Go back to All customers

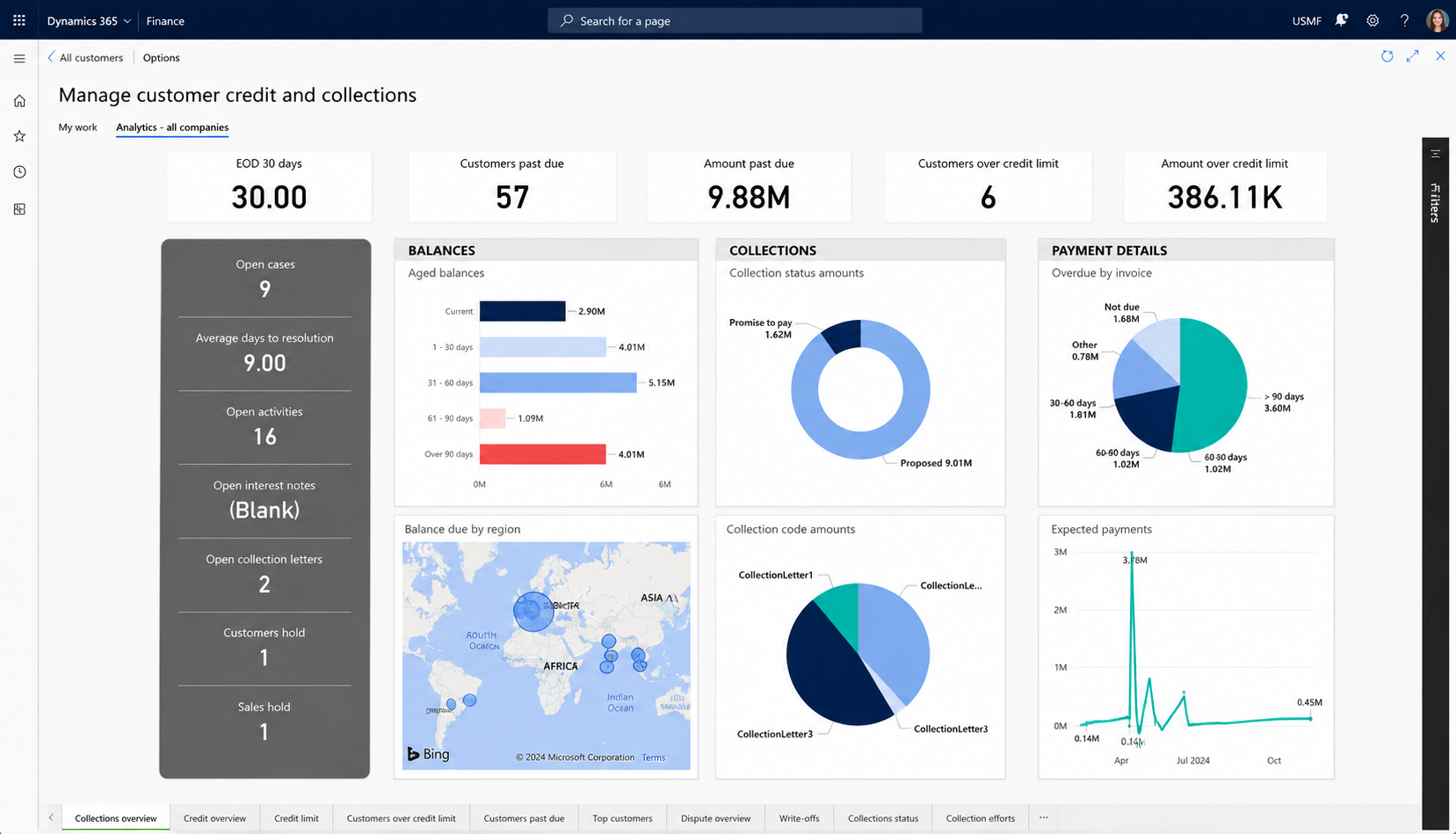click(85, 58)
